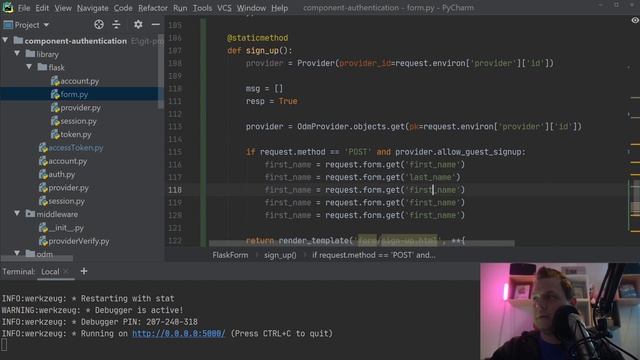
Task: Open the Edit menu
Action: pyautogui.click(x=42, y=8)
